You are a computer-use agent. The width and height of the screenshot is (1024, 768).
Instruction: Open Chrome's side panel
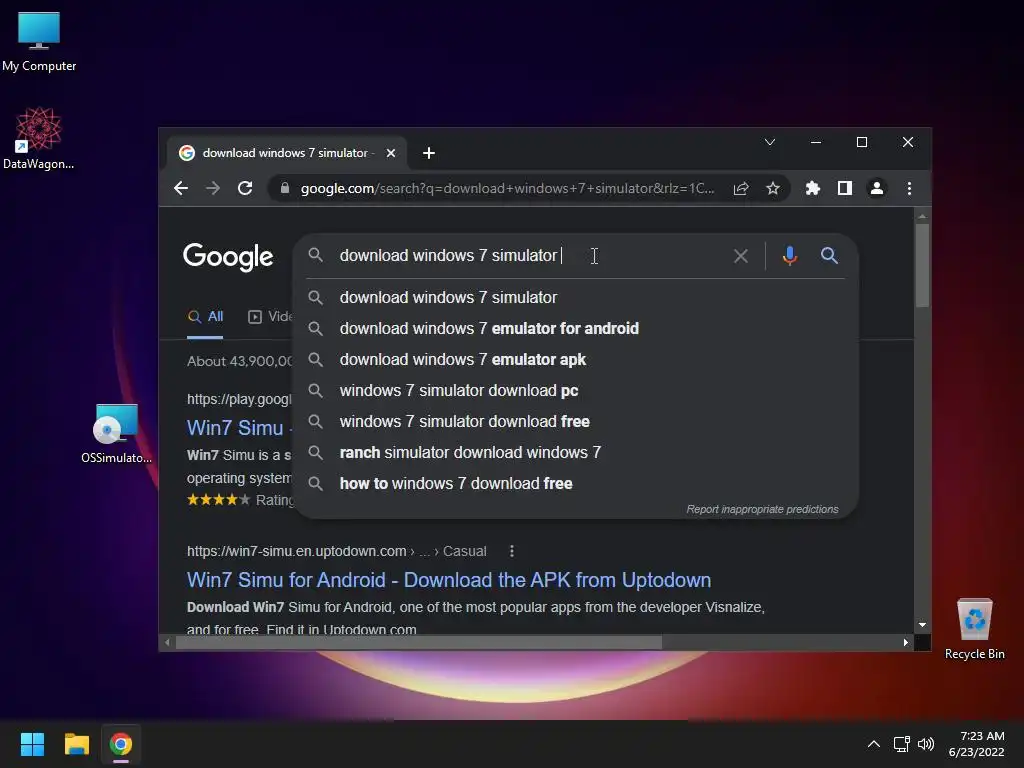pyautogui.click(x=844, y=189)
